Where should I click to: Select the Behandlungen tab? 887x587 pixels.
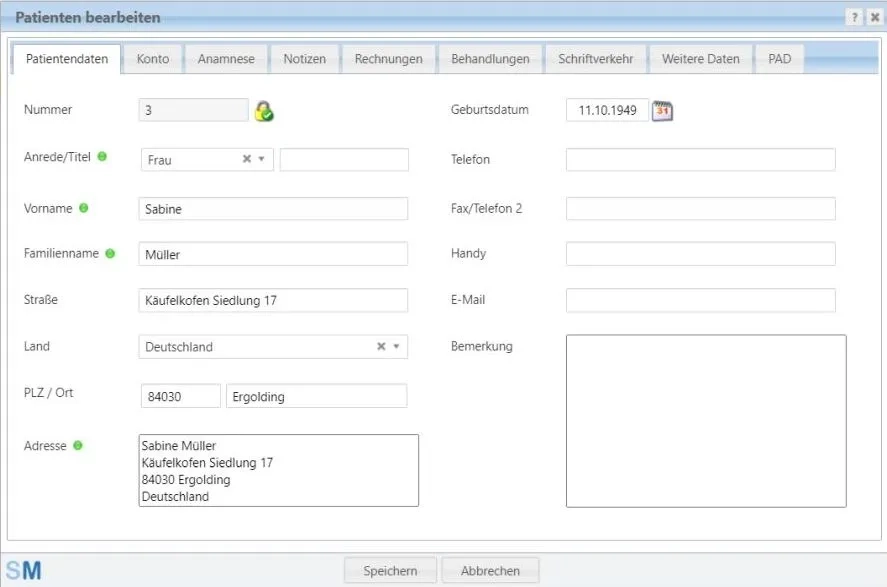(x=490, y=59)
